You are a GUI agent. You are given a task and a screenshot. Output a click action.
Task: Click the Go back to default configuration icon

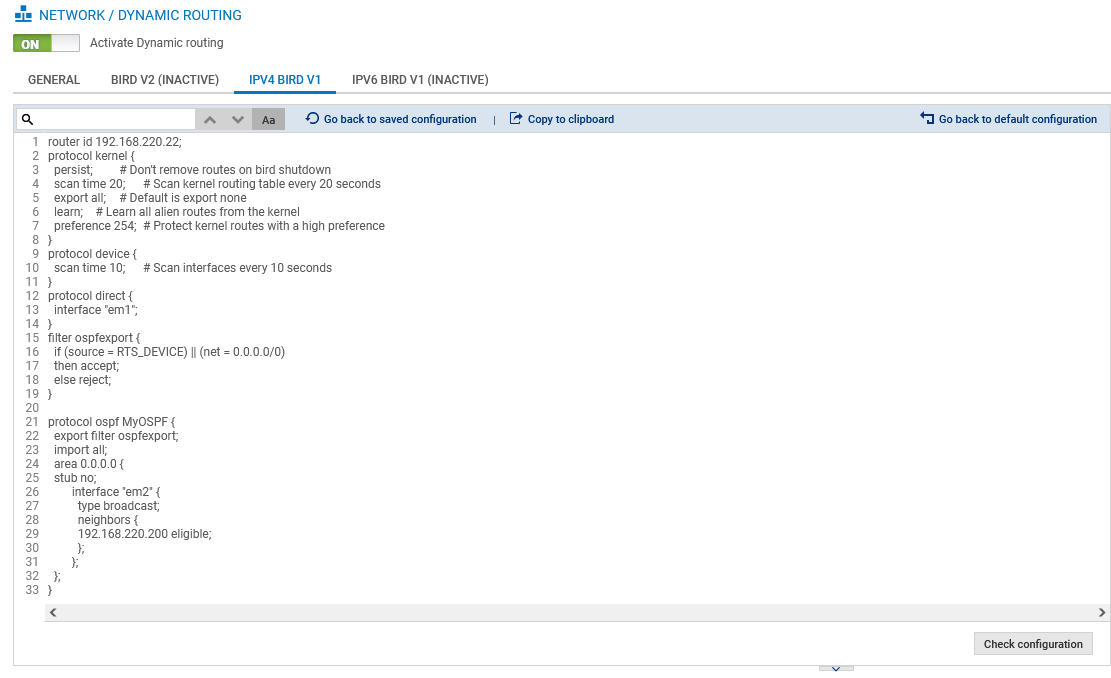pyautogui.click(x=927, y=119)
